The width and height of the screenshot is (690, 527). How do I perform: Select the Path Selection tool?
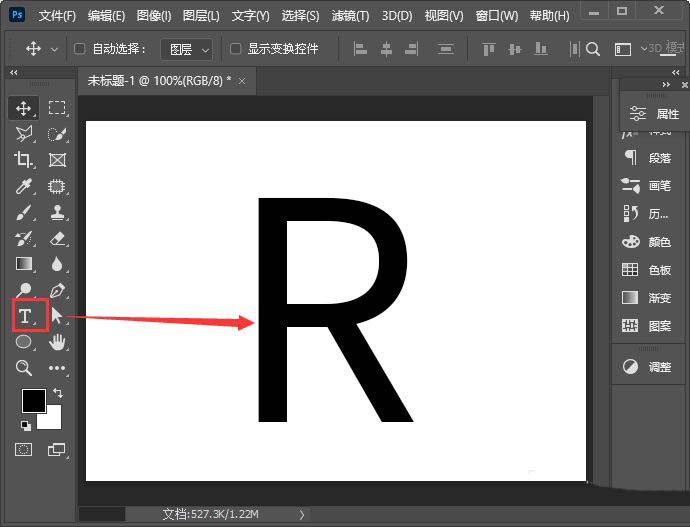point(57,315)
